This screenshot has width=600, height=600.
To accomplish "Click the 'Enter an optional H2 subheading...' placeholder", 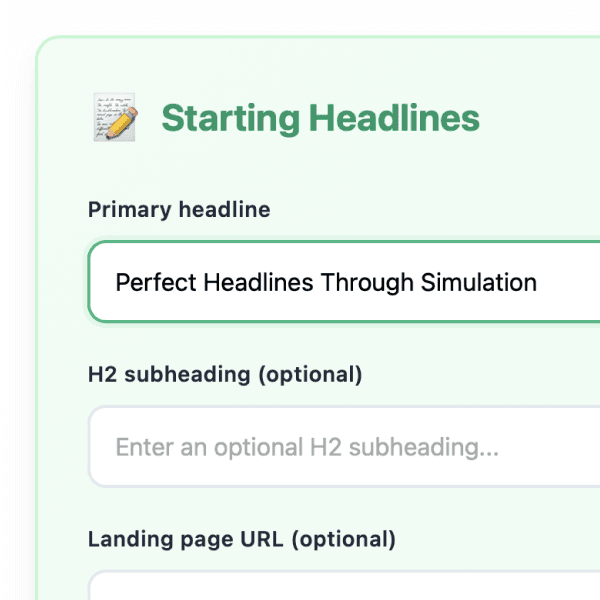I will pos(307,448).
